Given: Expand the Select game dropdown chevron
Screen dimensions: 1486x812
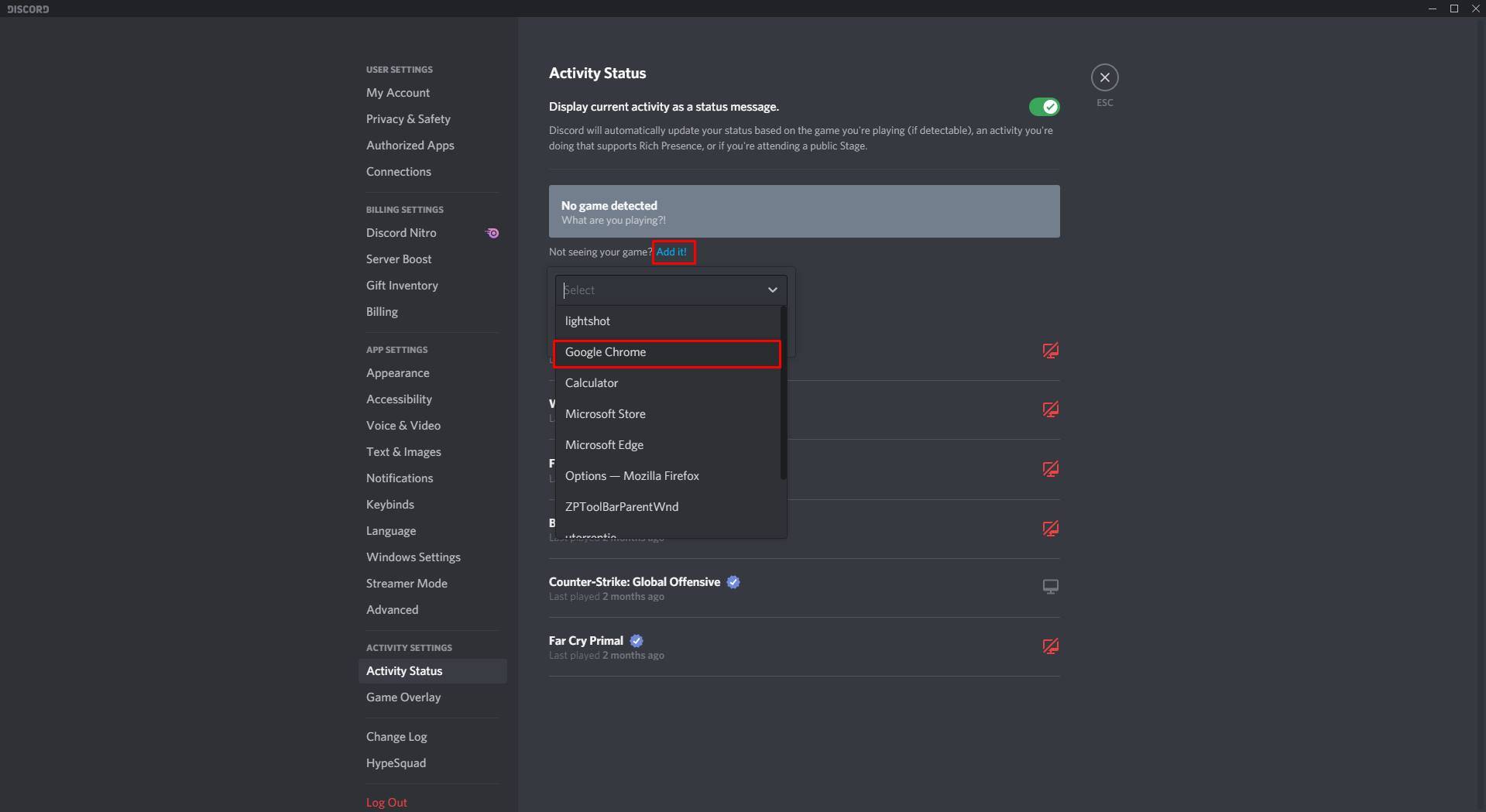Looking at the screenshot, I should 772,290.
